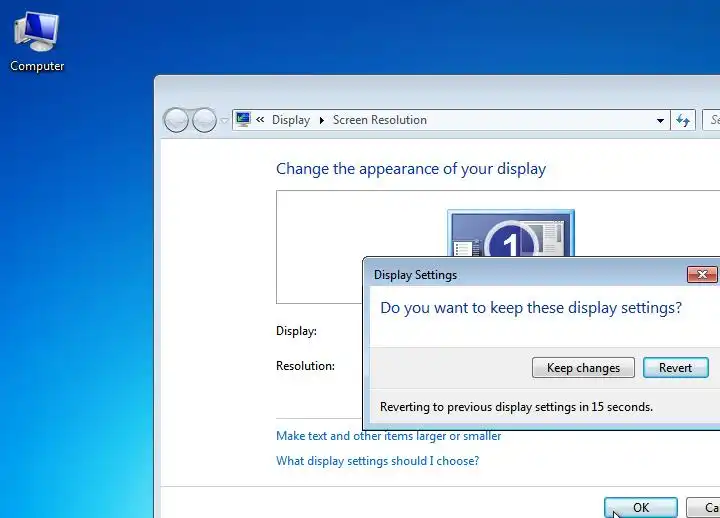This screenshot has width=720, height=518.
Task: Expand the arrow after Display breadcrumb
Action: 322,120
